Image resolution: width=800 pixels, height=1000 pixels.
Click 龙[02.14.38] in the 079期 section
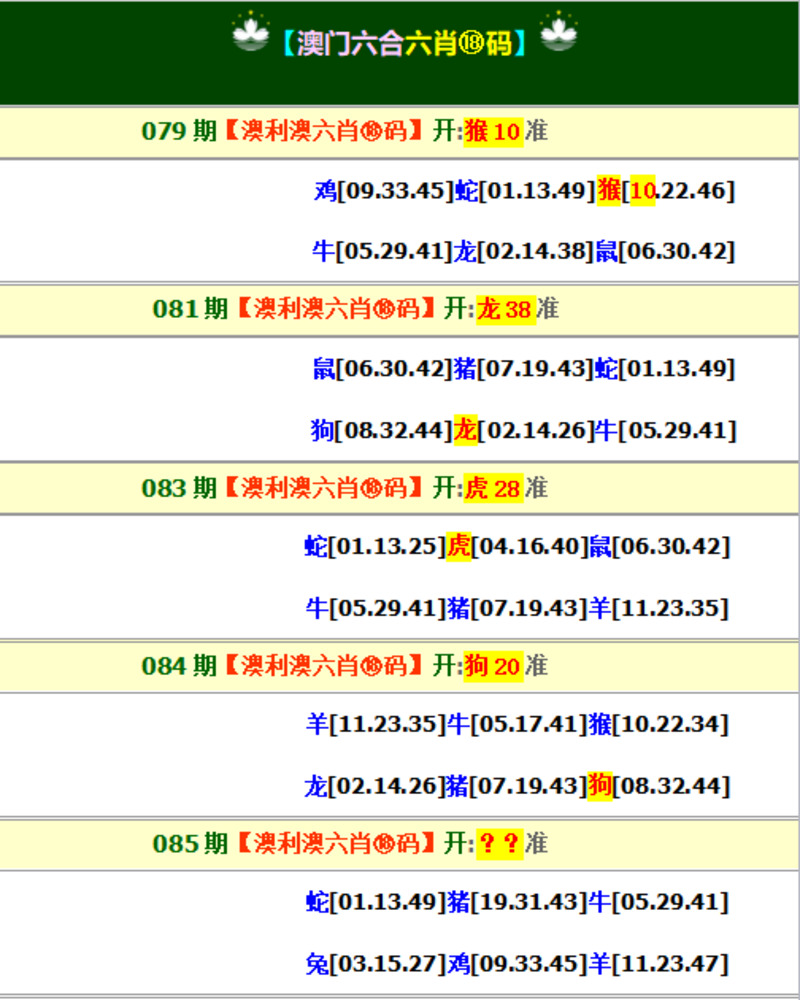[524, 251]
